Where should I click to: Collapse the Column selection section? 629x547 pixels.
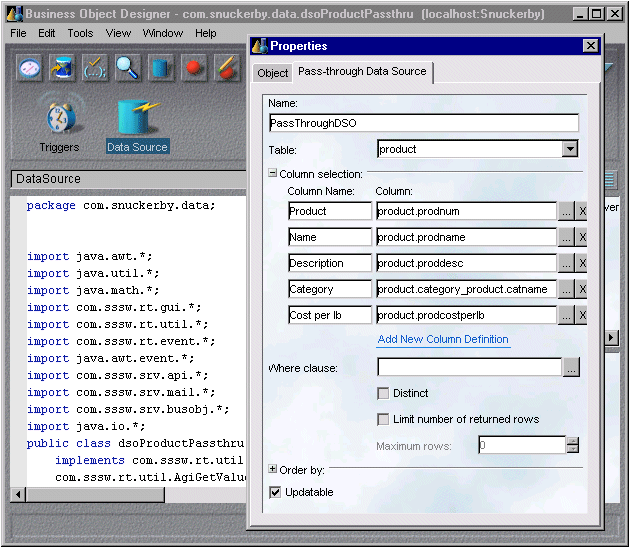click(x=272, y=173)
